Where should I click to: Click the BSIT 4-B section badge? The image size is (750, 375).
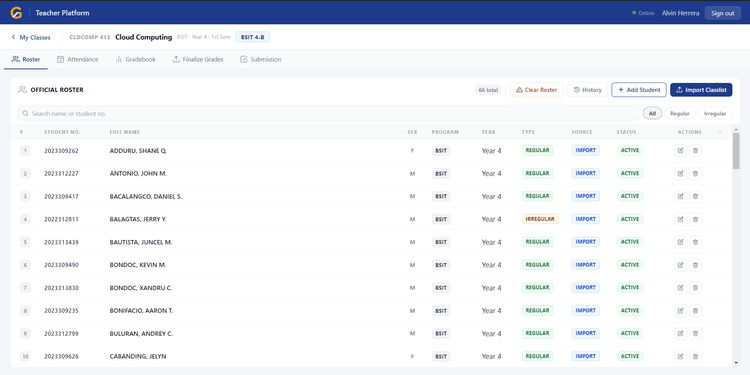point(253,37)
